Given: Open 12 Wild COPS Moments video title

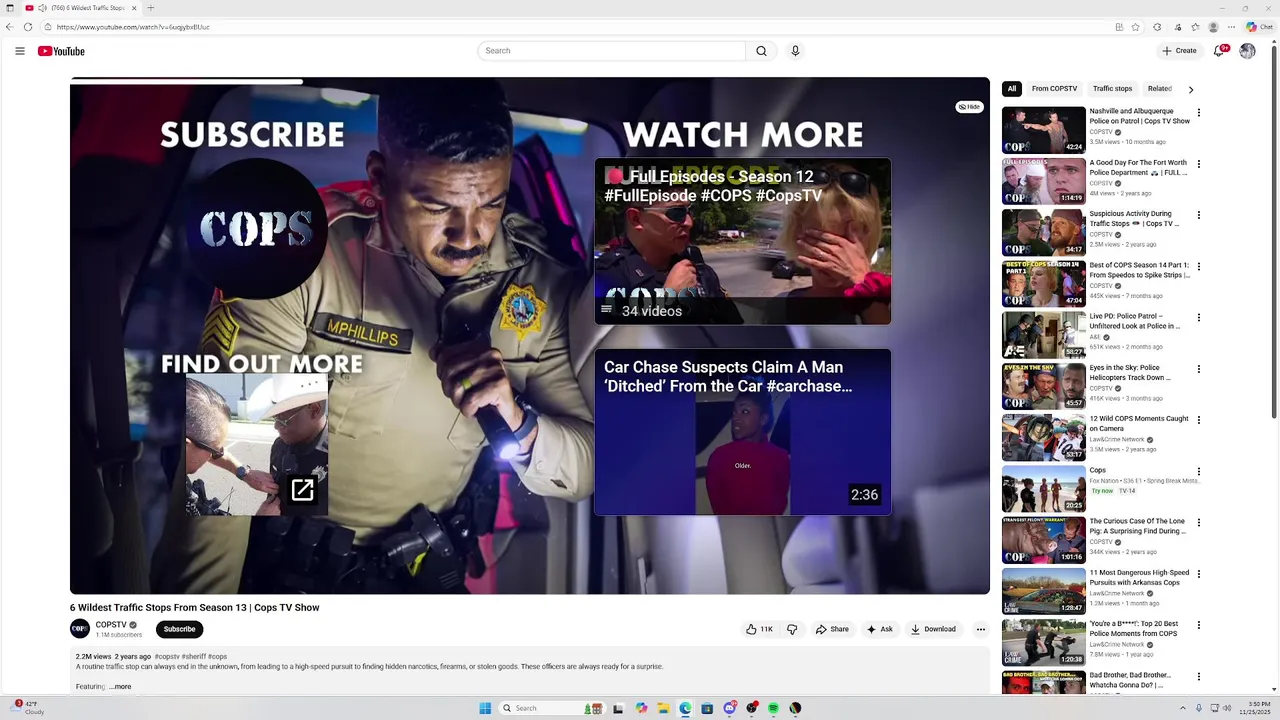Looking at the screenshot, I should click(1139, 424).
